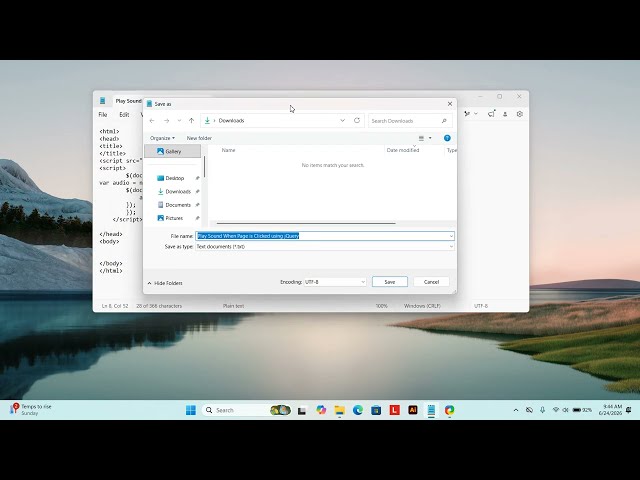Go up one folder level
Viewport: 640px width, 480px height.
coord(191,121)
